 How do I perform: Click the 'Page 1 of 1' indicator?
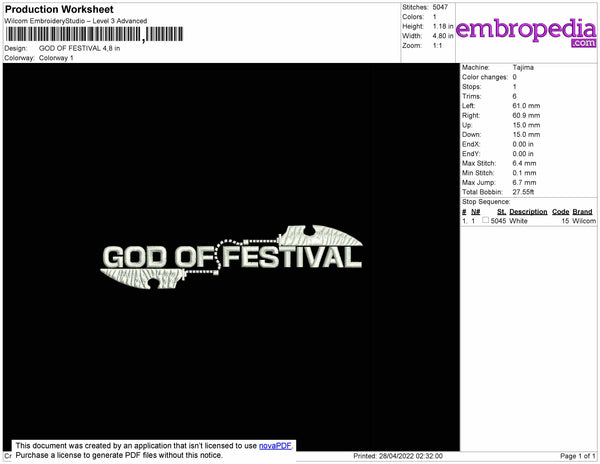pyautogui.click(x=578, y=456)
